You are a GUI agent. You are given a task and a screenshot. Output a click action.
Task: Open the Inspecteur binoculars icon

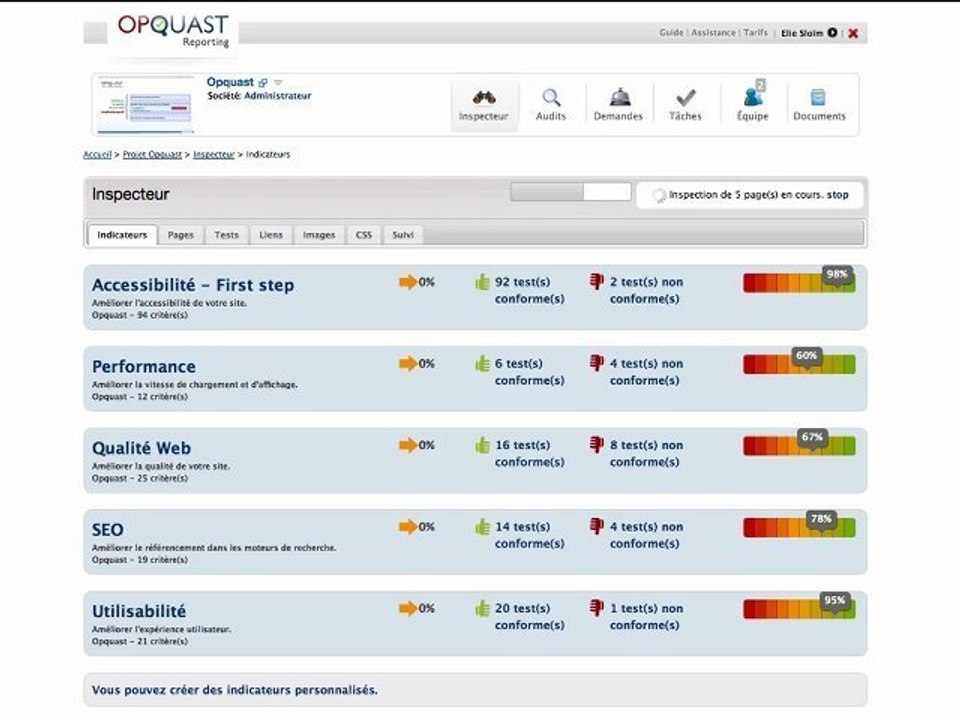[x=484, y=97]
